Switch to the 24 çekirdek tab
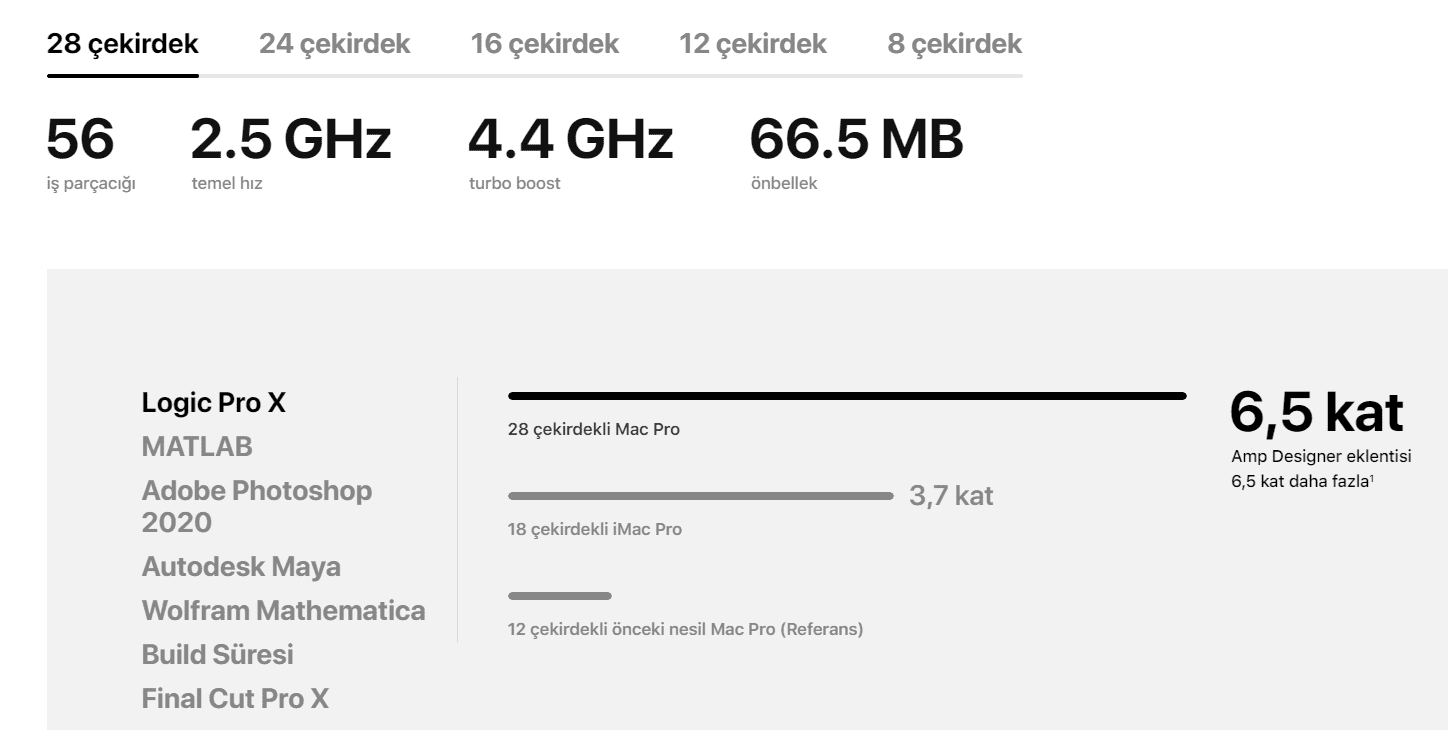Screen dimensions: 1448x730 334,44
